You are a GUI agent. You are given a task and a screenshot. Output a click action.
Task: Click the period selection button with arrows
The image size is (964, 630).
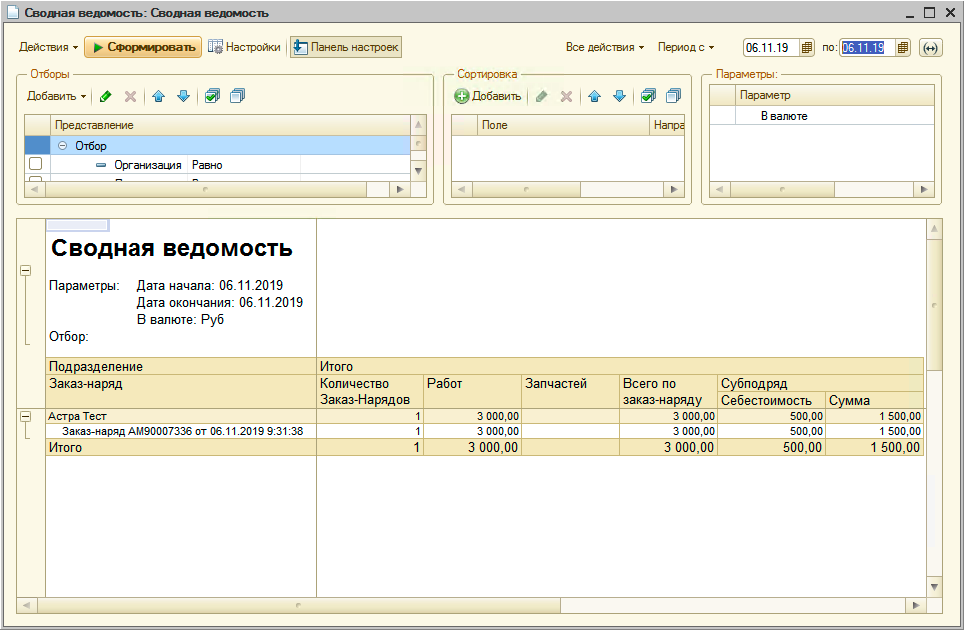930,48
